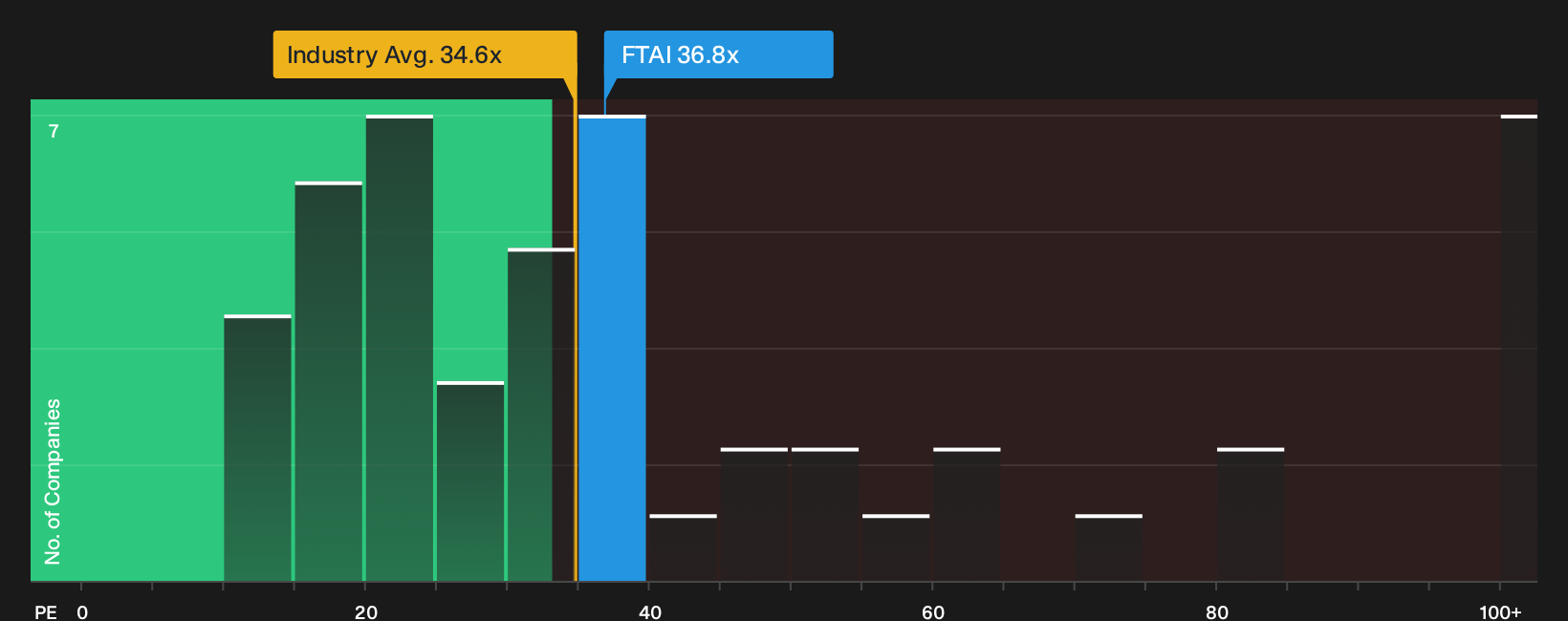This screenshot has width=1568, height=621.
Task: Click the short bar at PE 55-60
Action: (896, 547)
